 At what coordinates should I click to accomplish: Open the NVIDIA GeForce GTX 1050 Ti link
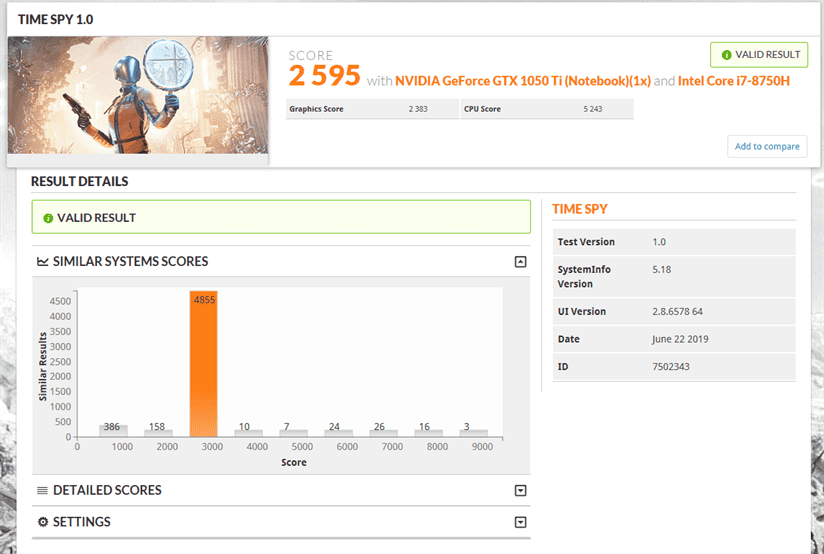[x=523, y=81]
